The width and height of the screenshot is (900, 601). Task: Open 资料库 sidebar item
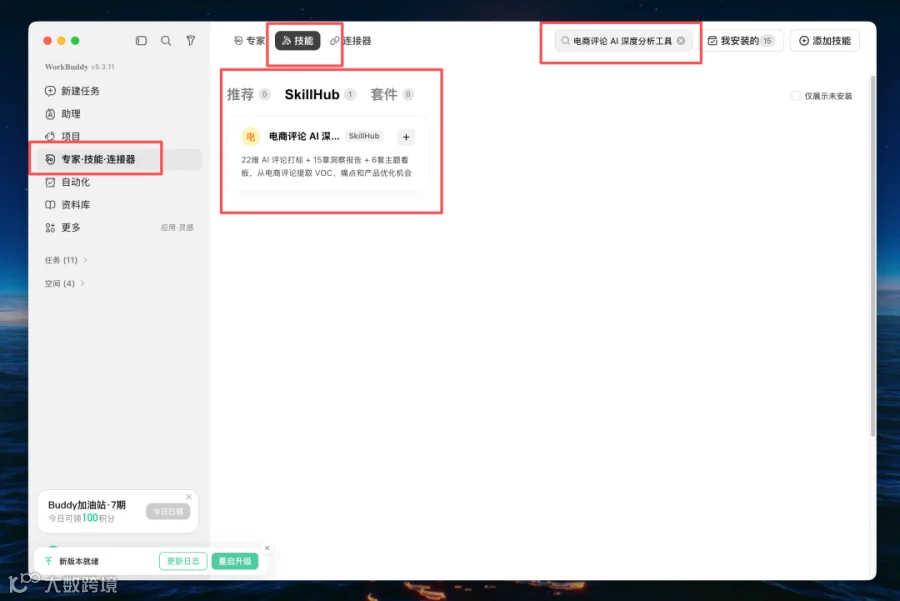(67, 205)
